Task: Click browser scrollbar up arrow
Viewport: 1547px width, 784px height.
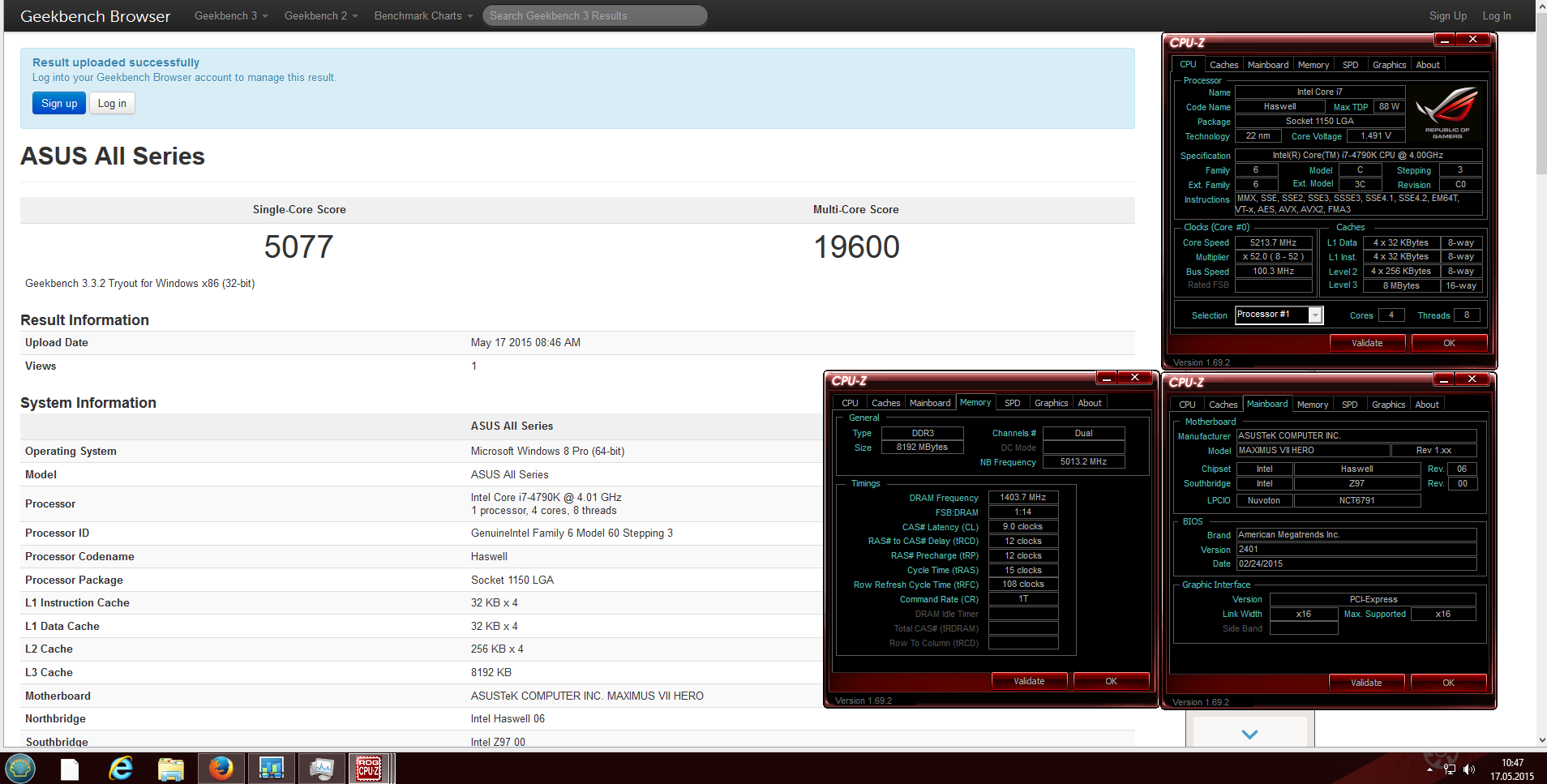Action: coord(1541,6)
